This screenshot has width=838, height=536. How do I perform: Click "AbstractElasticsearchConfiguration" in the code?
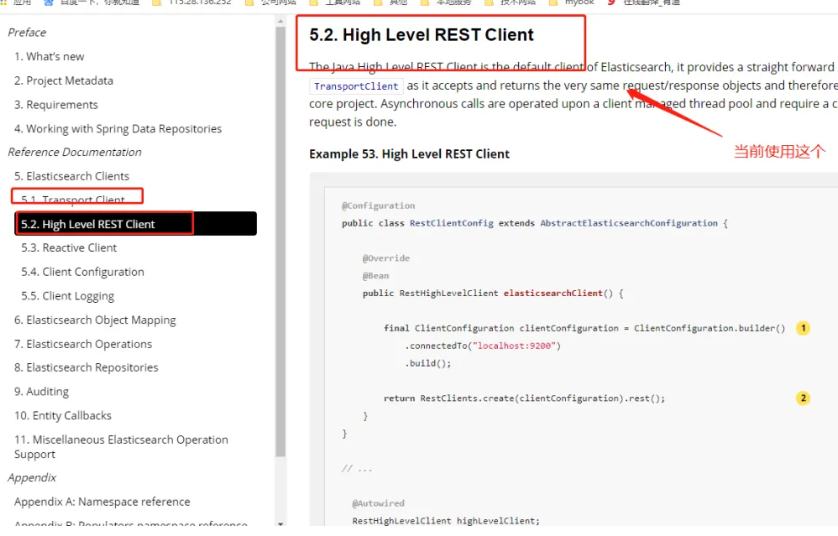628,223
